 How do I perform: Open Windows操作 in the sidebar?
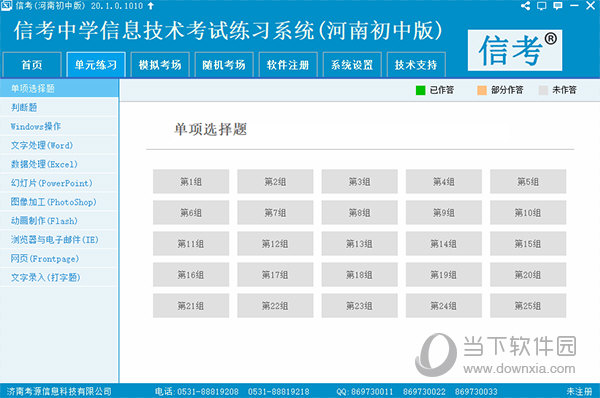[59, 126]
